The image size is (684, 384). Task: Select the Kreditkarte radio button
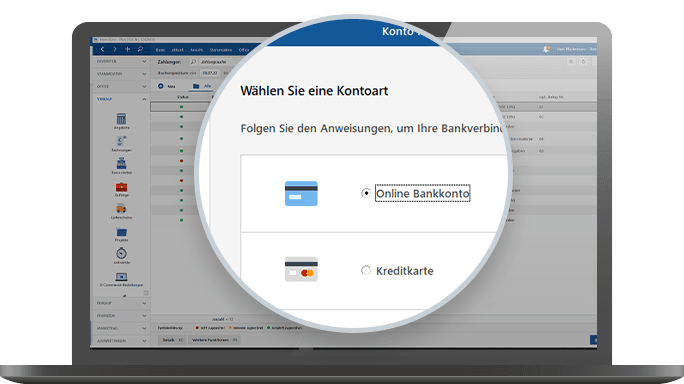click(366, 271)
